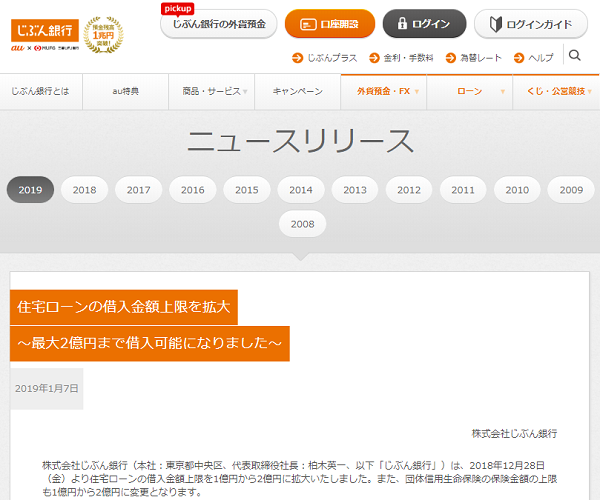Switch to the 2015 year tab
600x500 pixels.
tap(247, 190)
